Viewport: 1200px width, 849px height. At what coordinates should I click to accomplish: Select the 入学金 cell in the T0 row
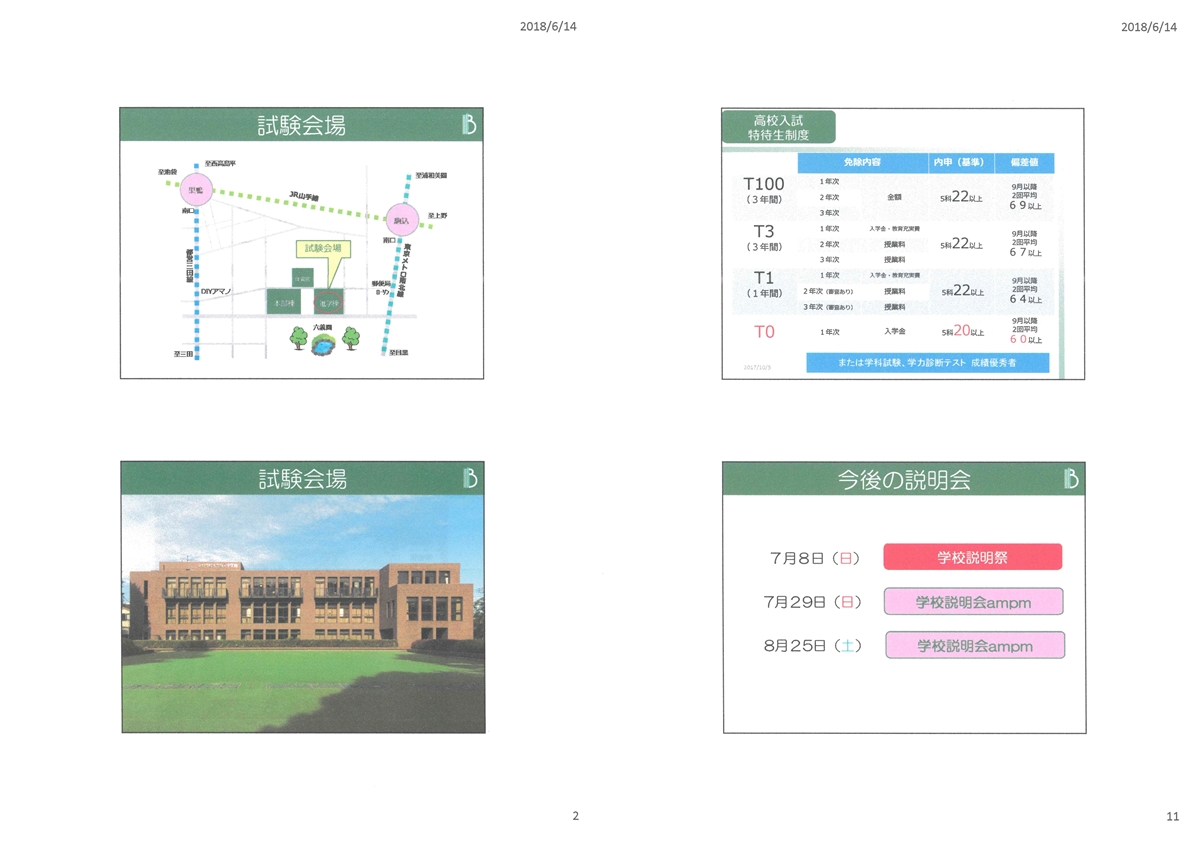(894, 331)
